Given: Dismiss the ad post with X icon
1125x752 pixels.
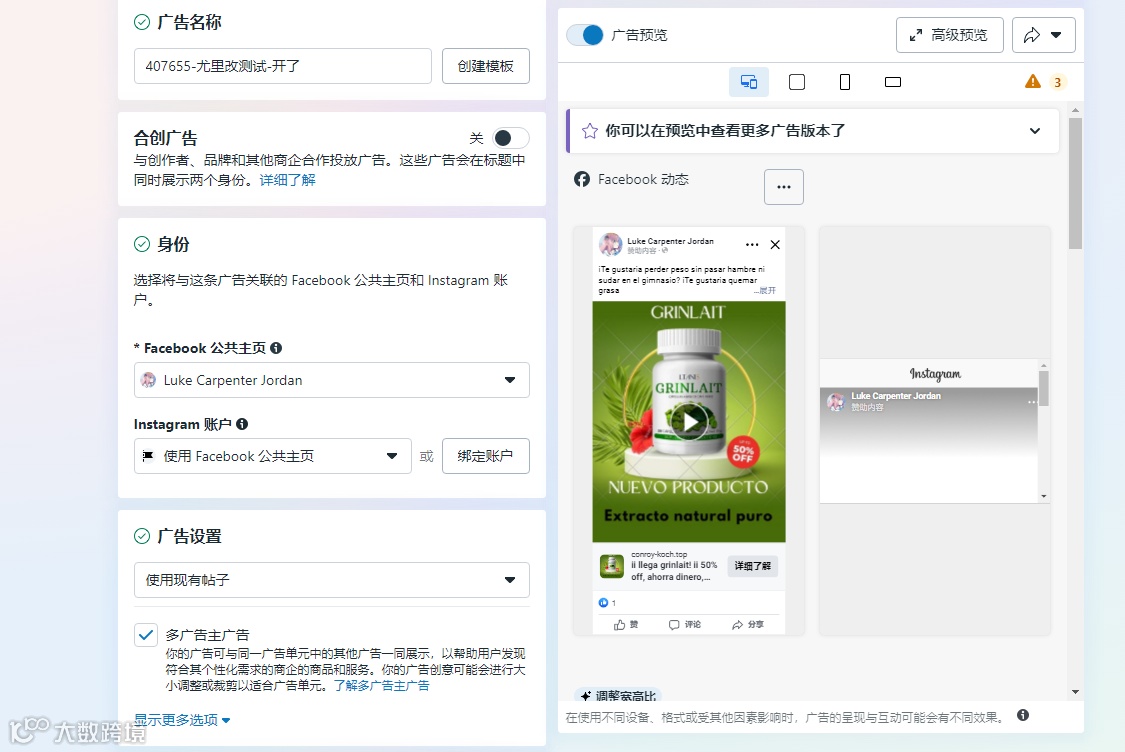Looking at the screenshot, I should tap(775, 245).
